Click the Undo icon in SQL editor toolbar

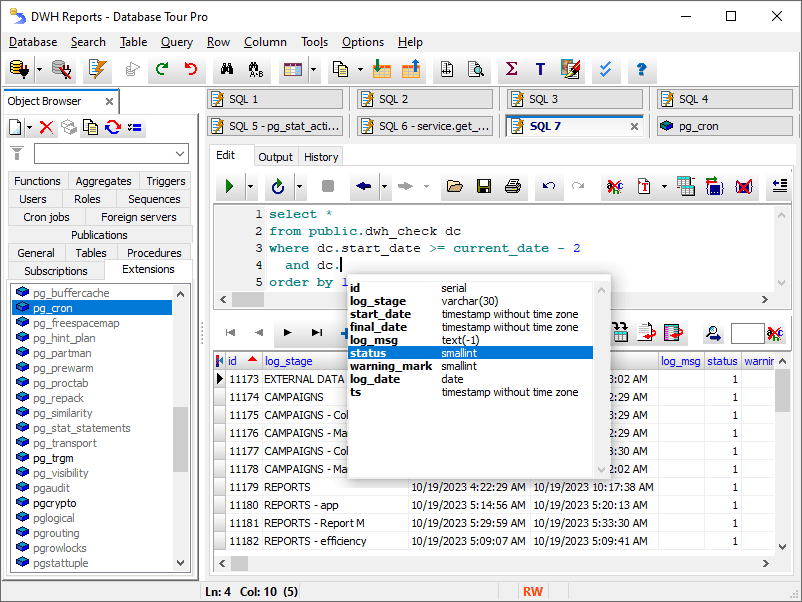(x=548, y=186)
